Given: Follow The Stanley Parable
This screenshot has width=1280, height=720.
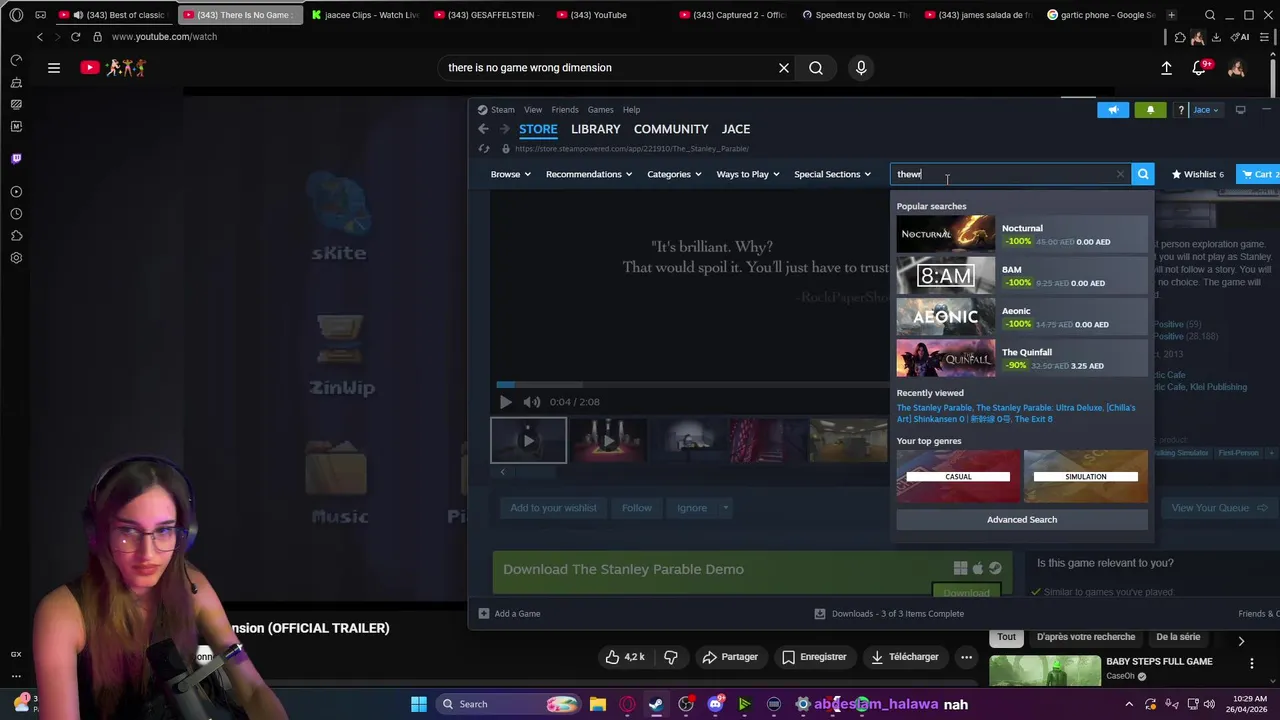Looking at the screenshot, I should click(636, 508).
